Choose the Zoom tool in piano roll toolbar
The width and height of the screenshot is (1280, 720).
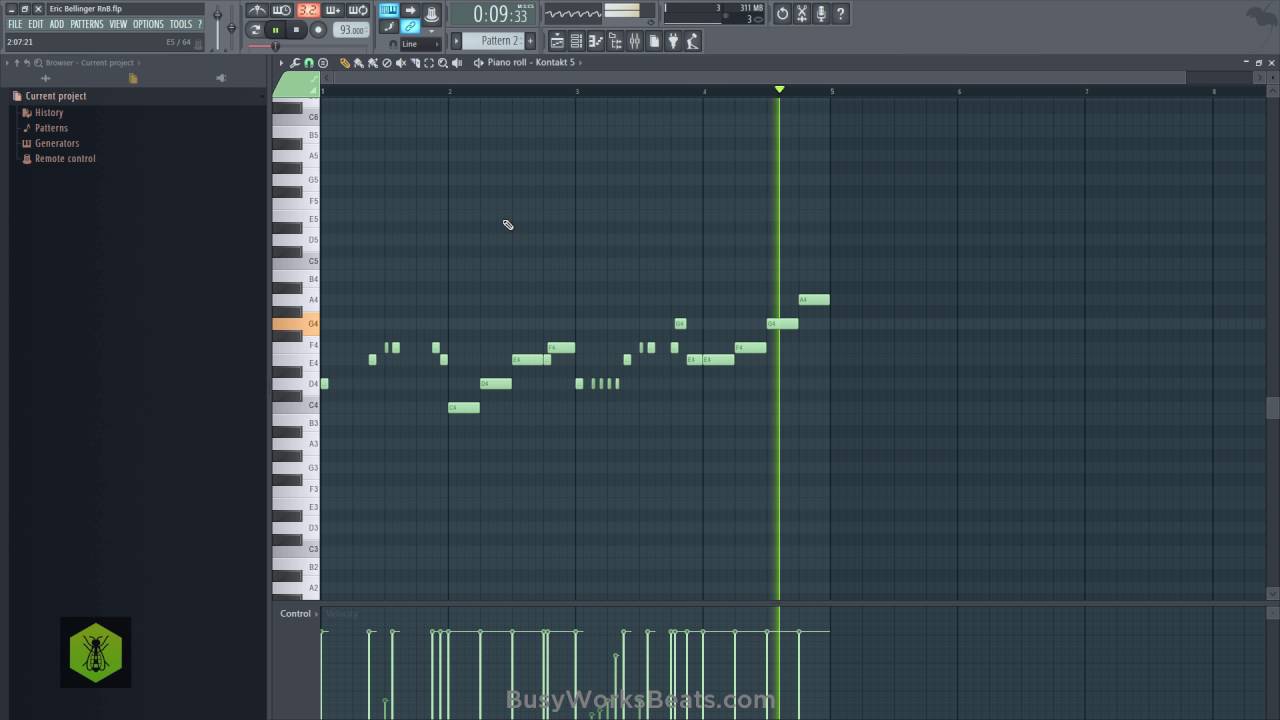coord(442,62)
